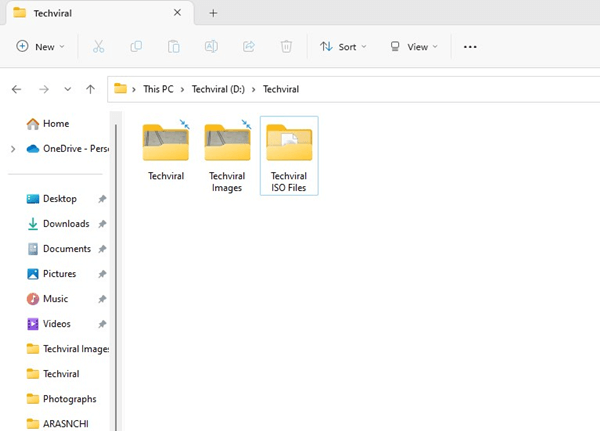Open the New dropdown menu
The image size is (600, 431).
(40, 47)
